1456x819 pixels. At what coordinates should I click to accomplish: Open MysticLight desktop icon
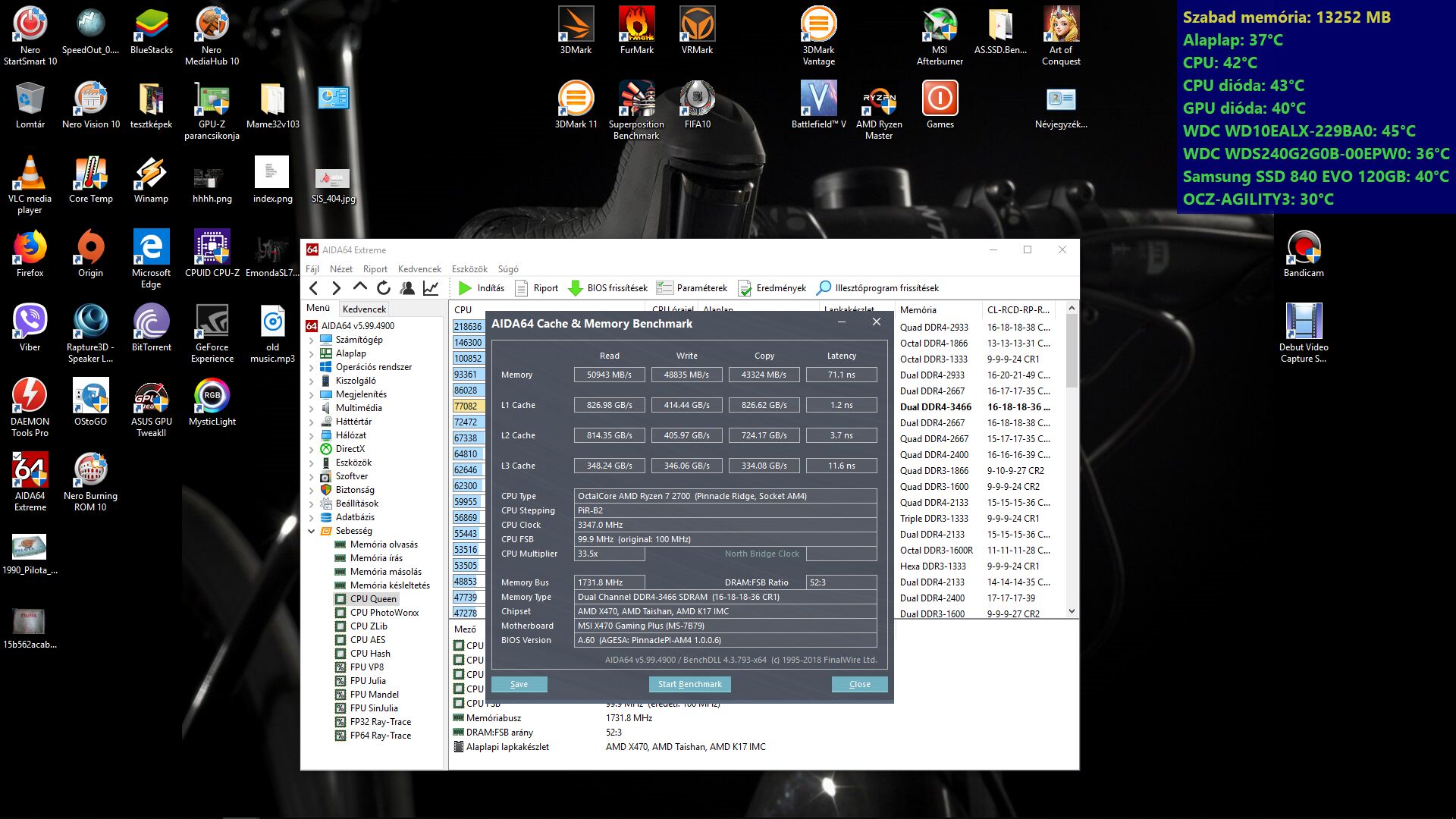(212, 403)
